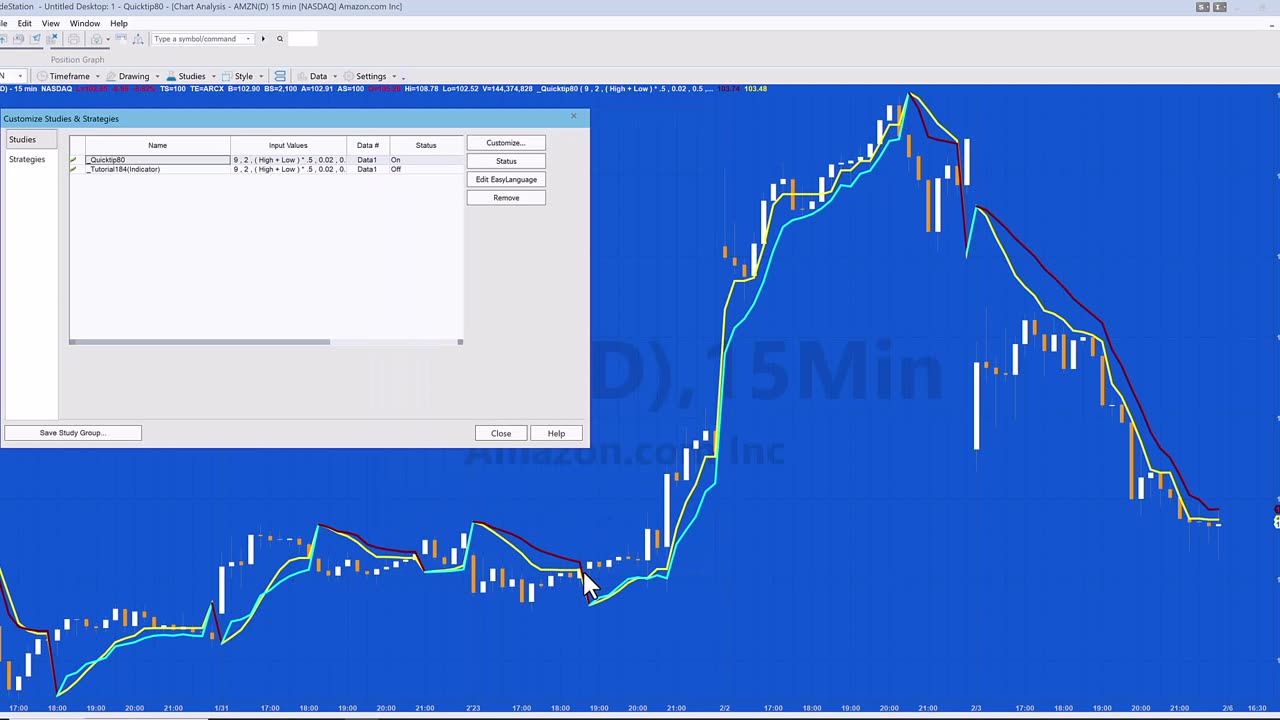Click the Studies flask icon
The height and width of the screenshot is (720, 1280).
(171, 76)
